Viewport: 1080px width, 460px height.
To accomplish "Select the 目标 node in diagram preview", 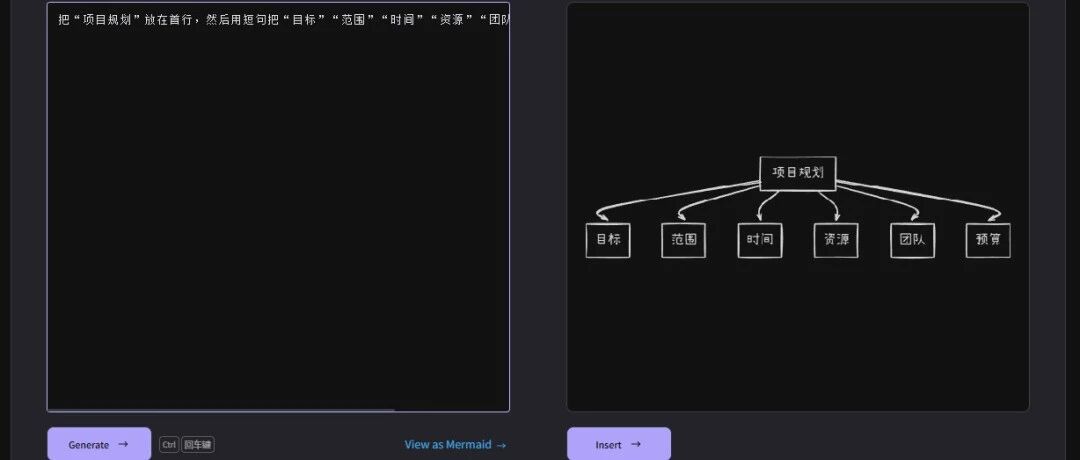I will click(x=608, y=240).
